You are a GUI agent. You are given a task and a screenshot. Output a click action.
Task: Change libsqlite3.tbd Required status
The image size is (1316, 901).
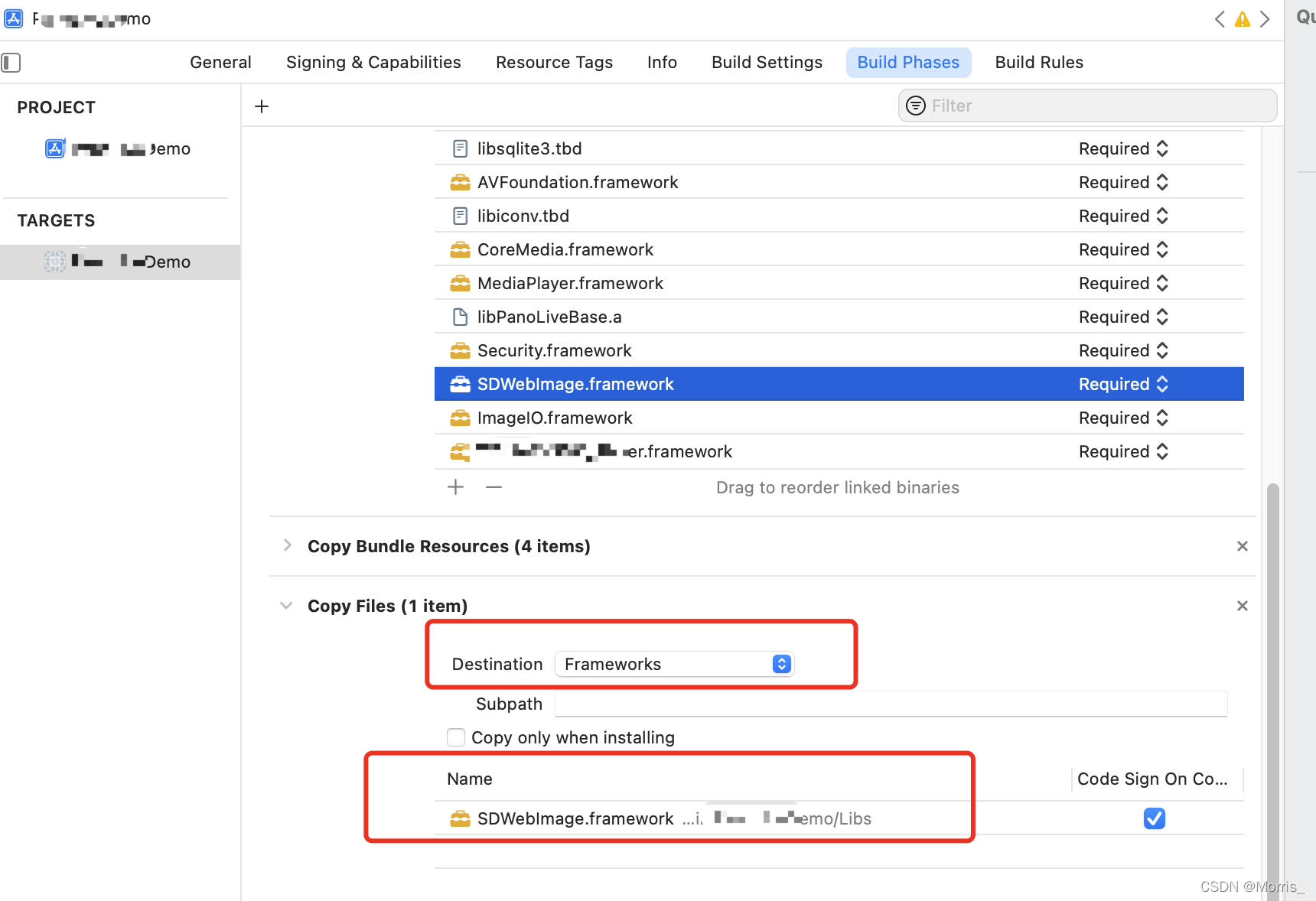pos(1123,148)
